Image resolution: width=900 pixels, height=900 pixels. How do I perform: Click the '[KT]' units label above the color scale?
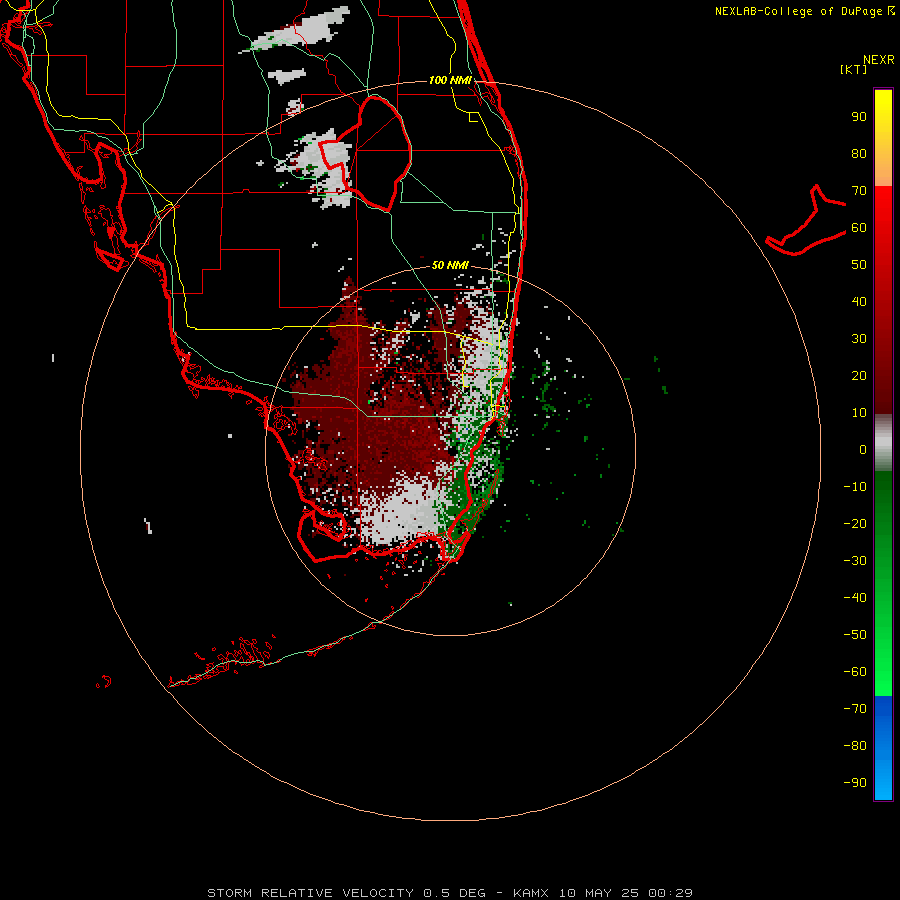pyautogui.click(x=854, y=69)
